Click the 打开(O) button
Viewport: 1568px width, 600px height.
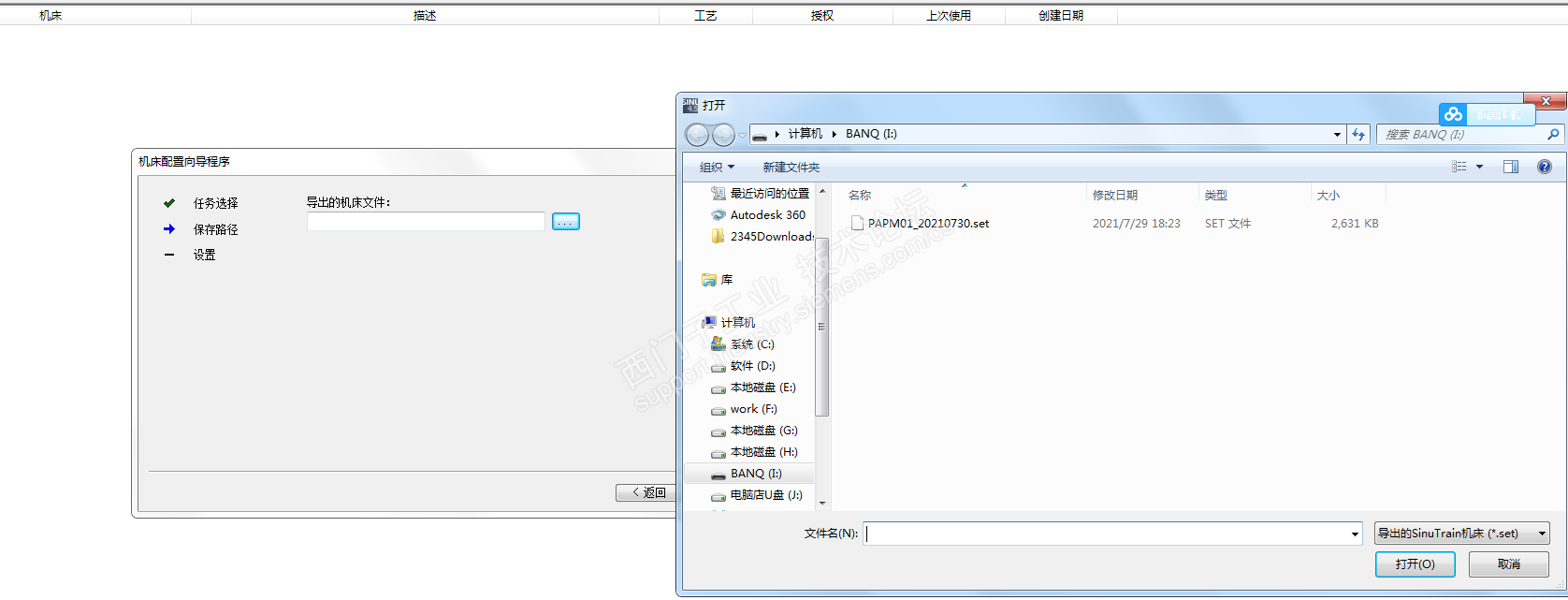point(1415,564)
